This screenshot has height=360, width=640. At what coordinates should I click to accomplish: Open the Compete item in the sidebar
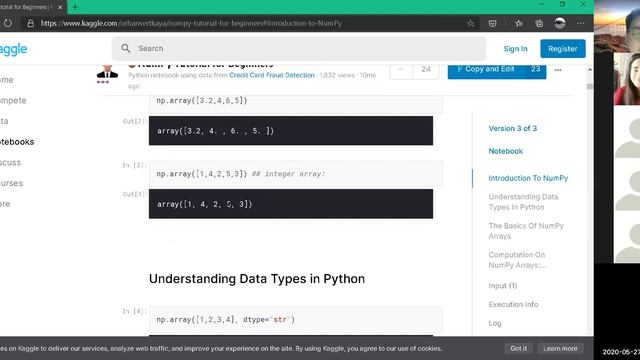pyautogui.click(x=13, y=100)
